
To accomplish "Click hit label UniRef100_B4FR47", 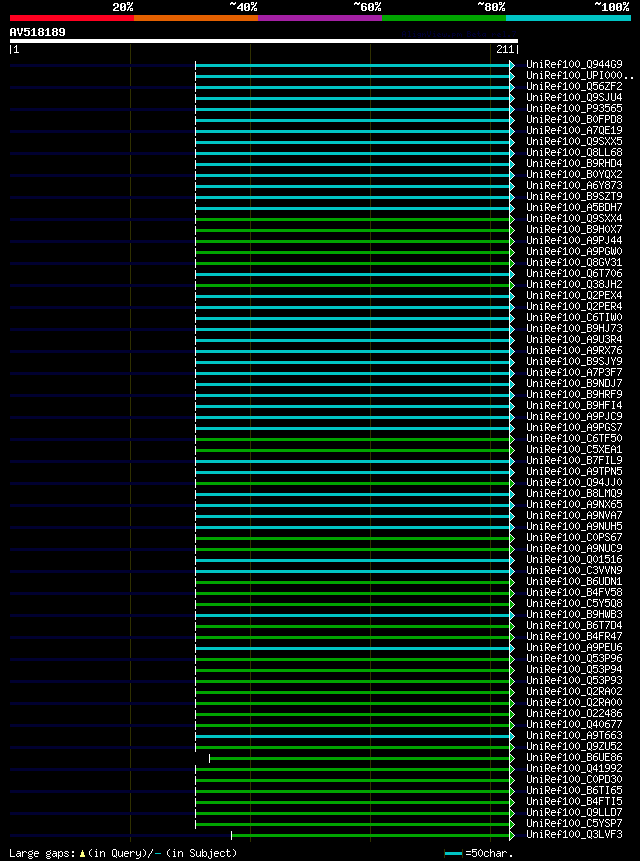I will (x=574, y=636).
